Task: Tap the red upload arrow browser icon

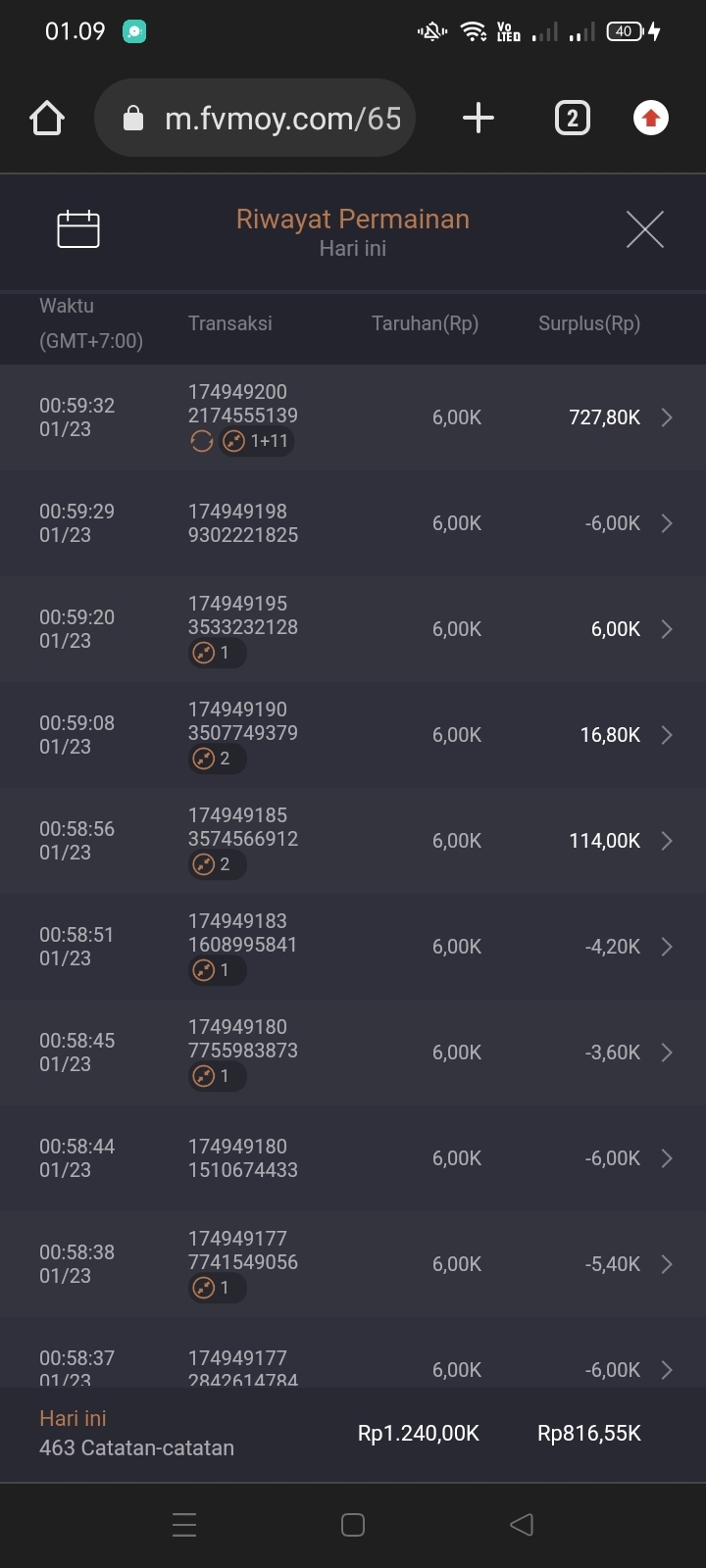Action: tap(650, 119)
